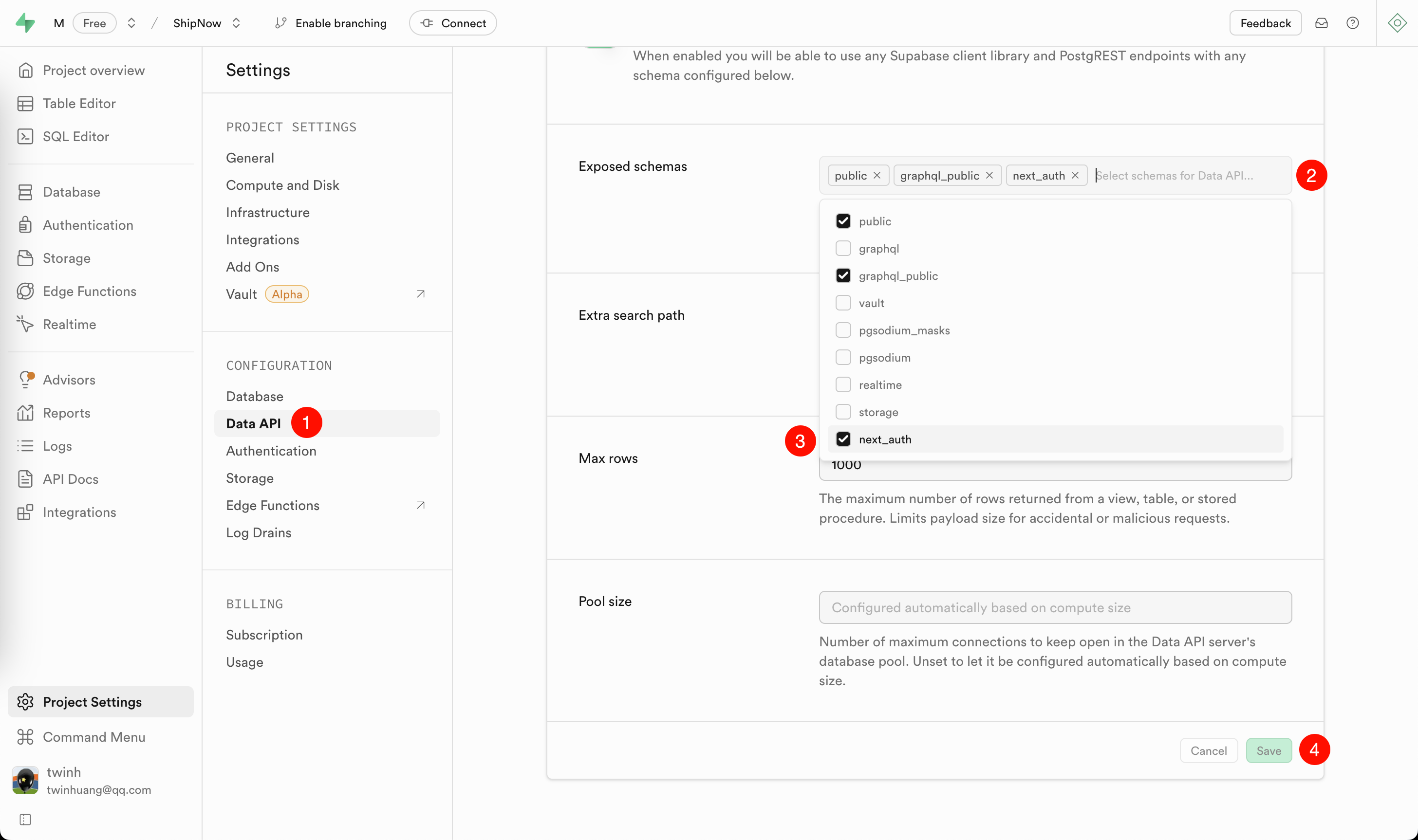The image size is (1418, 840).
Task: Check the graphql schema checkbox
Action: [x=843, y=249]
